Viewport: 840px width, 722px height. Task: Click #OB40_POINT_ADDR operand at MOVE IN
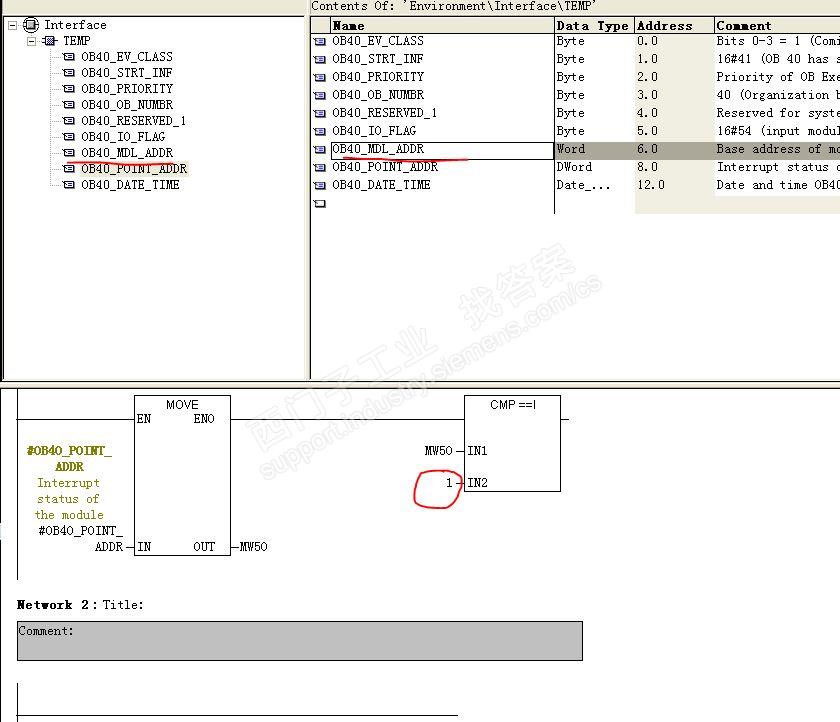click(x=80, y=539)
